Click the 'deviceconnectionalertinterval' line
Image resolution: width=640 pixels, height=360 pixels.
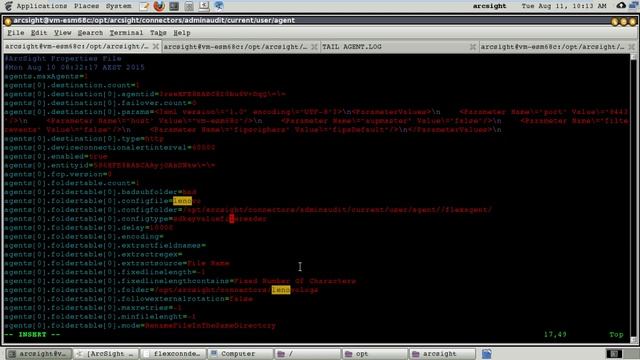pos(110,147)
